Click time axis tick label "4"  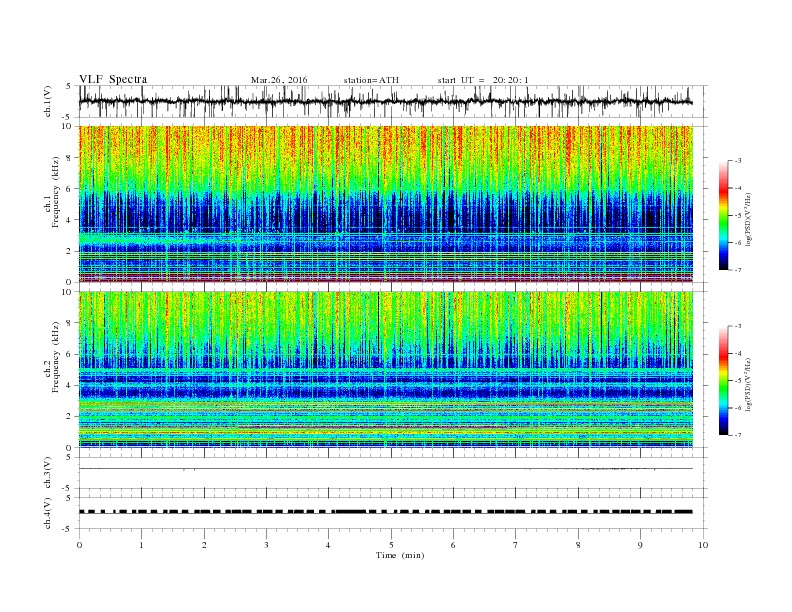[x=328, y=545]
